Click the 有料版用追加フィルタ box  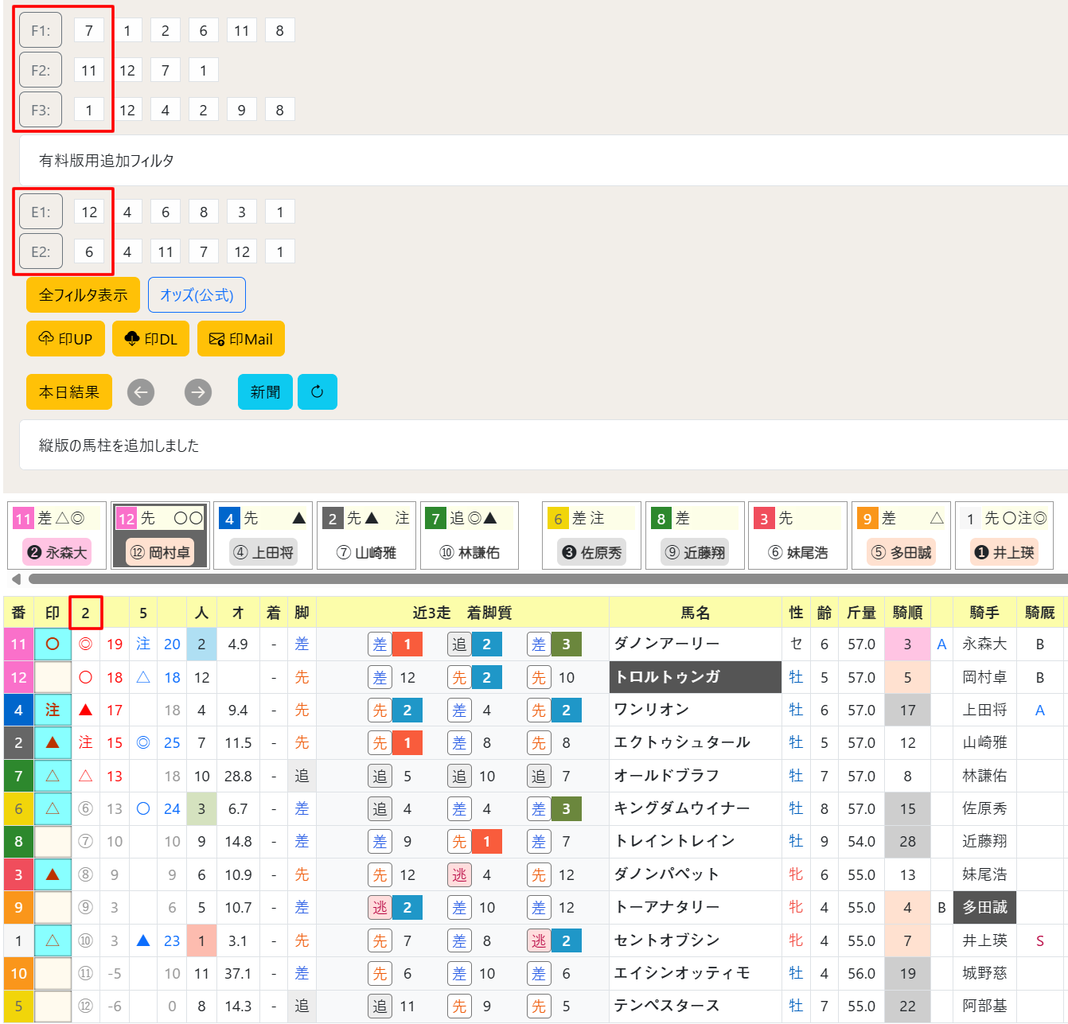(x=544, y=160)
